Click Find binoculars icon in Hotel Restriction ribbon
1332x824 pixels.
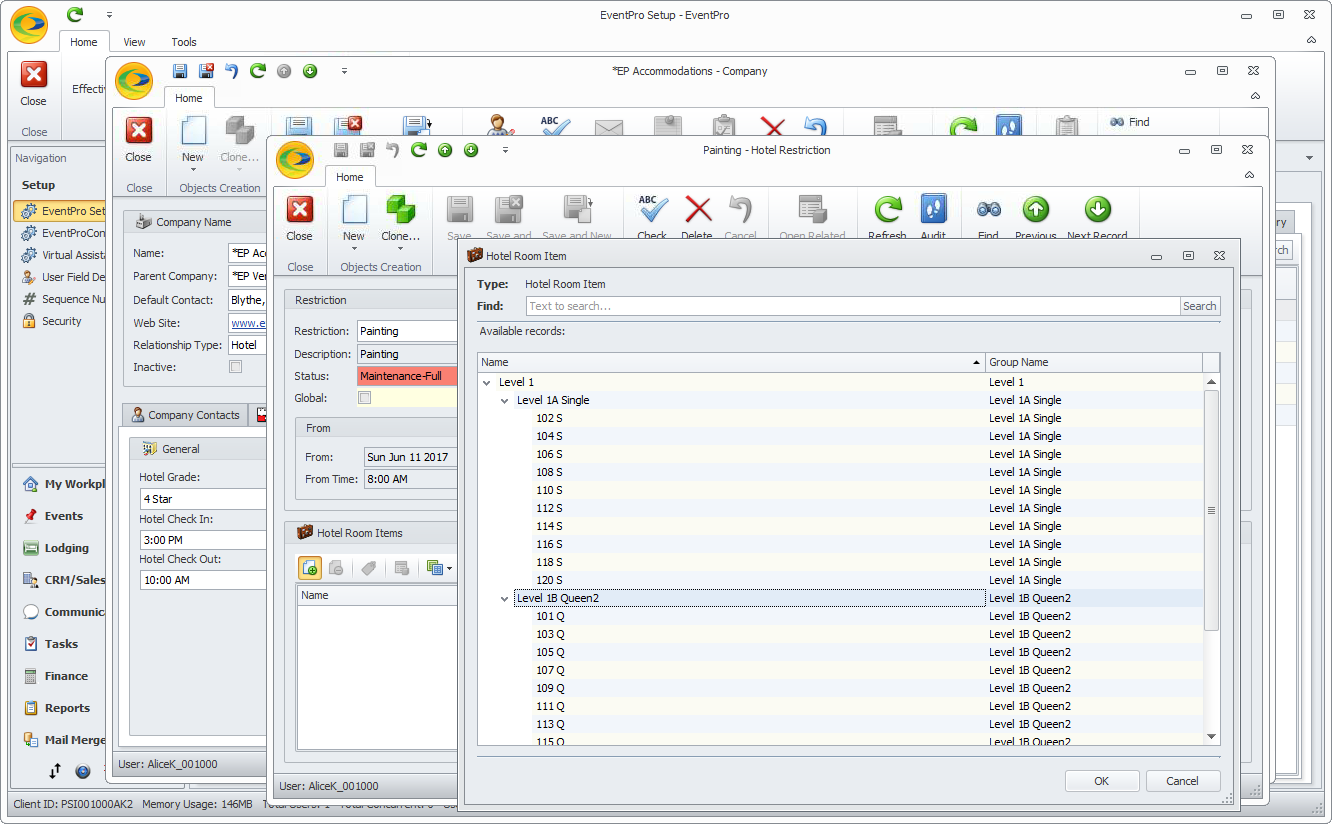coord(988,209)
